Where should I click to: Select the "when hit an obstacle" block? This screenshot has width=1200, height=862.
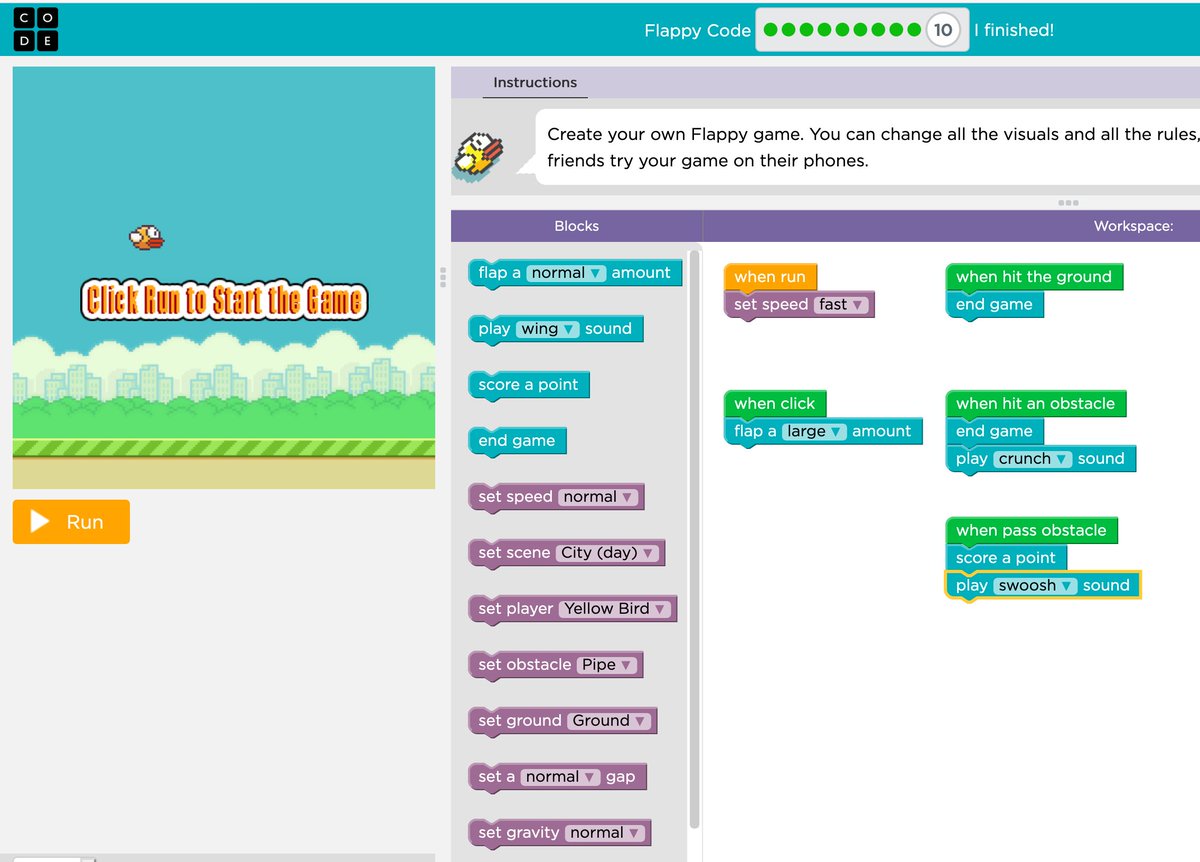(1036, 404)
